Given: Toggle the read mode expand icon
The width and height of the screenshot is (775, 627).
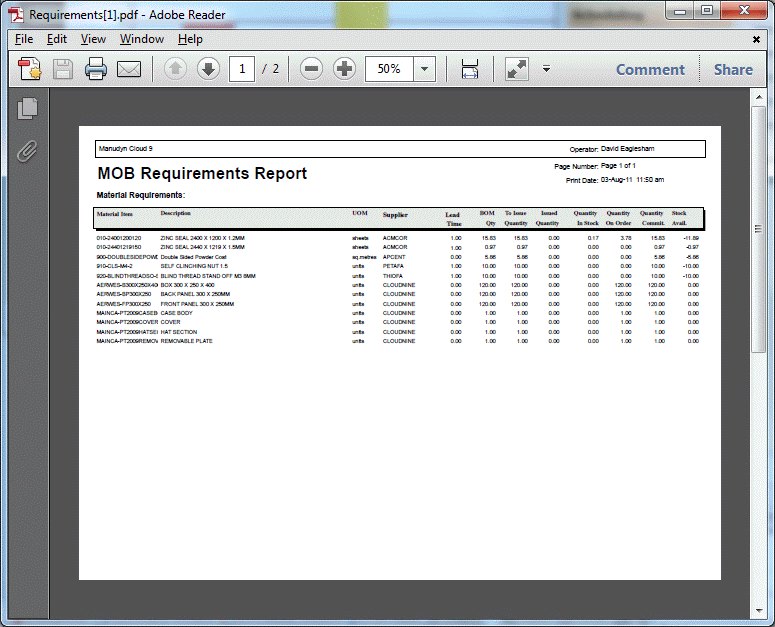Looking at the screenshot, I should pyautogui.click(x=516, y=69).
